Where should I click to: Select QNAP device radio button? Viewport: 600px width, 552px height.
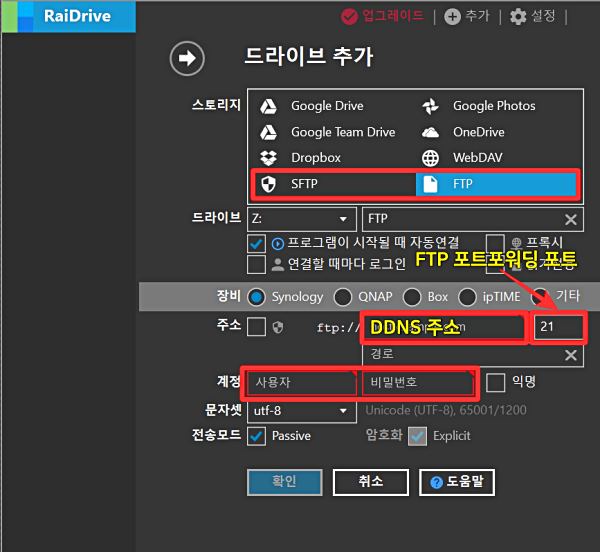[343, 297]
